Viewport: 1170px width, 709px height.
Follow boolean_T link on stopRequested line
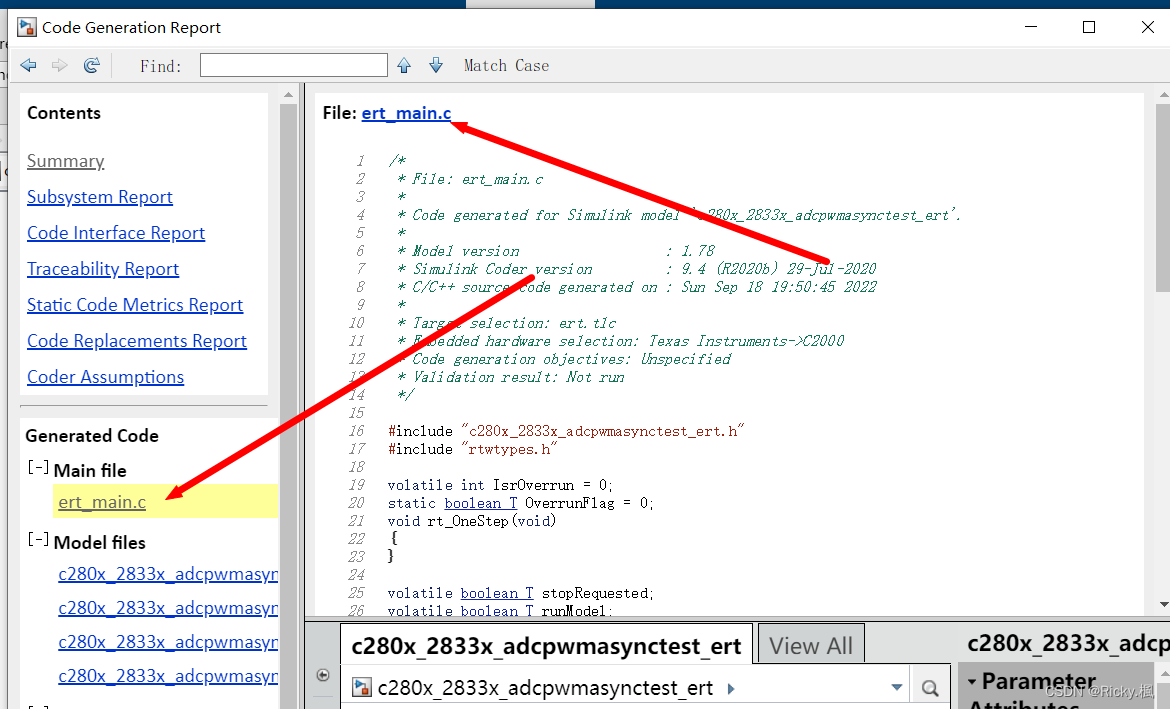(x=497, y=593)
